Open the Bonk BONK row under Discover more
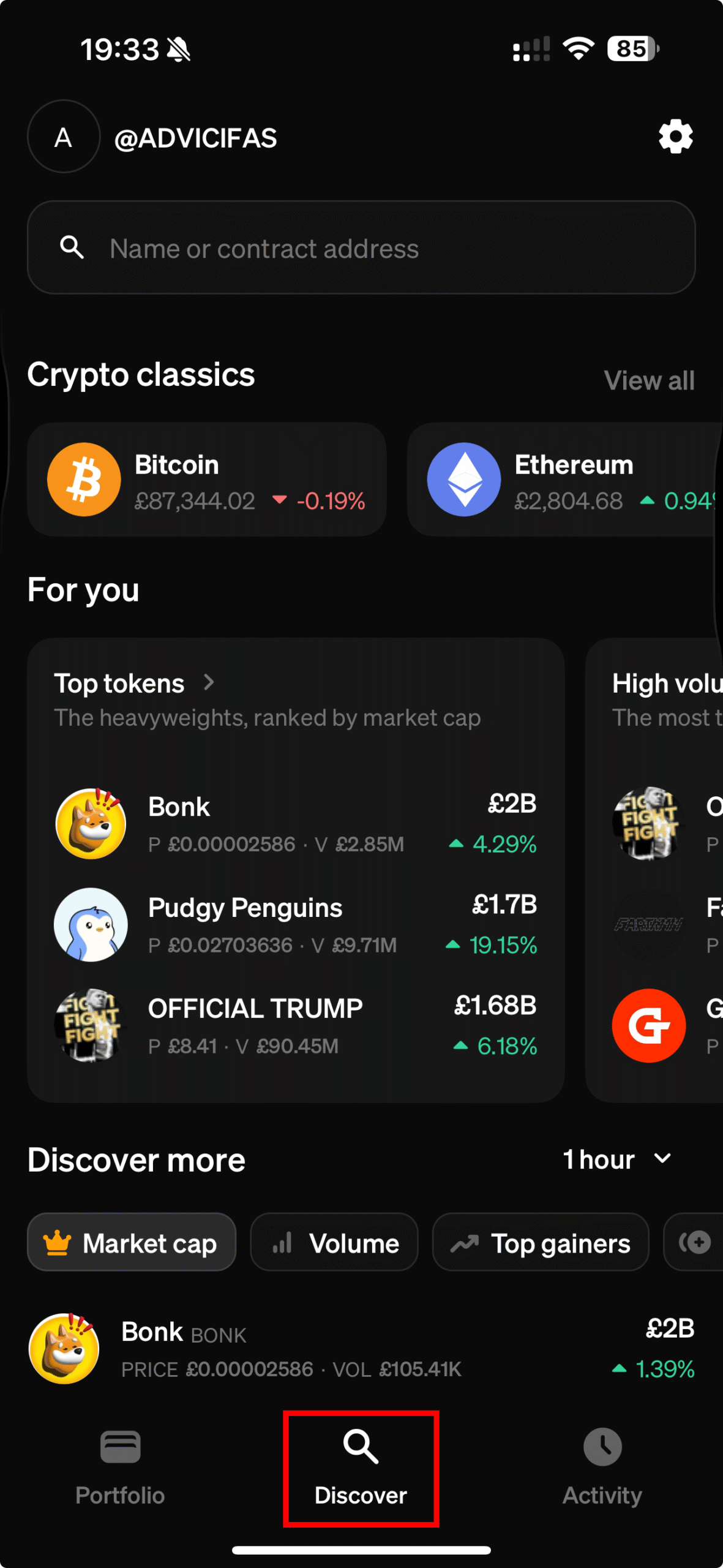This screenshot has height=1568, width=723. coord(361,1349)
